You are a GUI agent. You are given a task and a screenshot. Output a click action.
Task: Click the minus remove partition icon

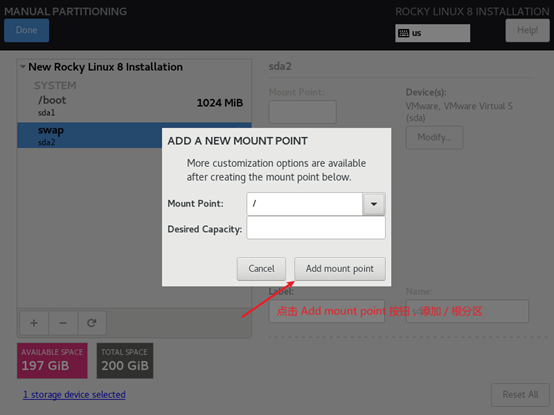[63, 323]
